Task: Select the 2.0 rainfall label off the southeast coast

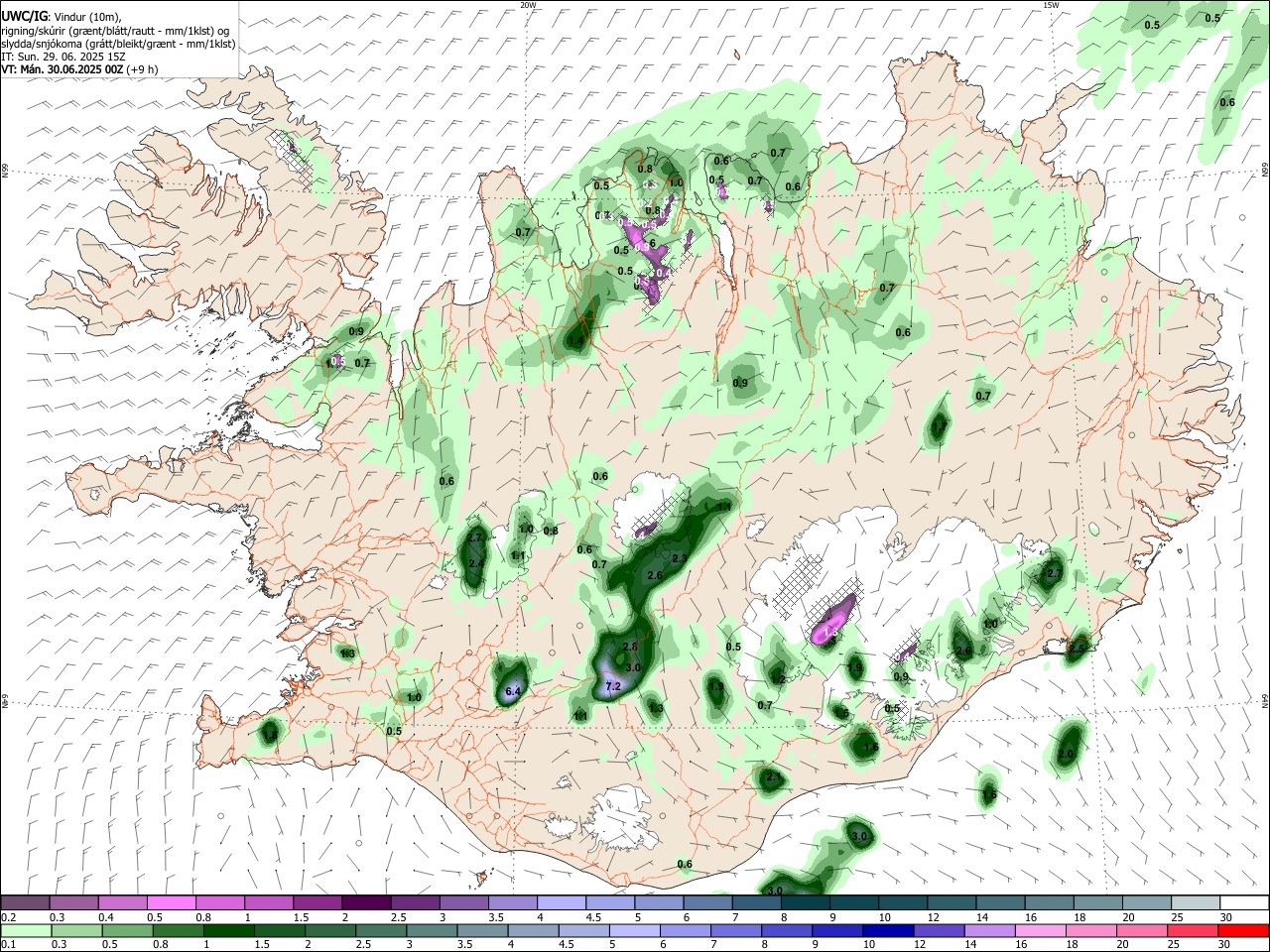Action: (x=1067, y=755)
